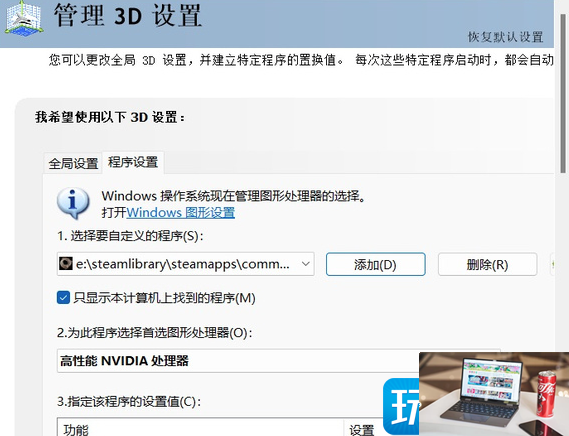The width and height of the screenshot is (569, 436).
Task: Click the 2.为此程序选择首选图形处理器(O) label
Action: click(x=155, y=333)
